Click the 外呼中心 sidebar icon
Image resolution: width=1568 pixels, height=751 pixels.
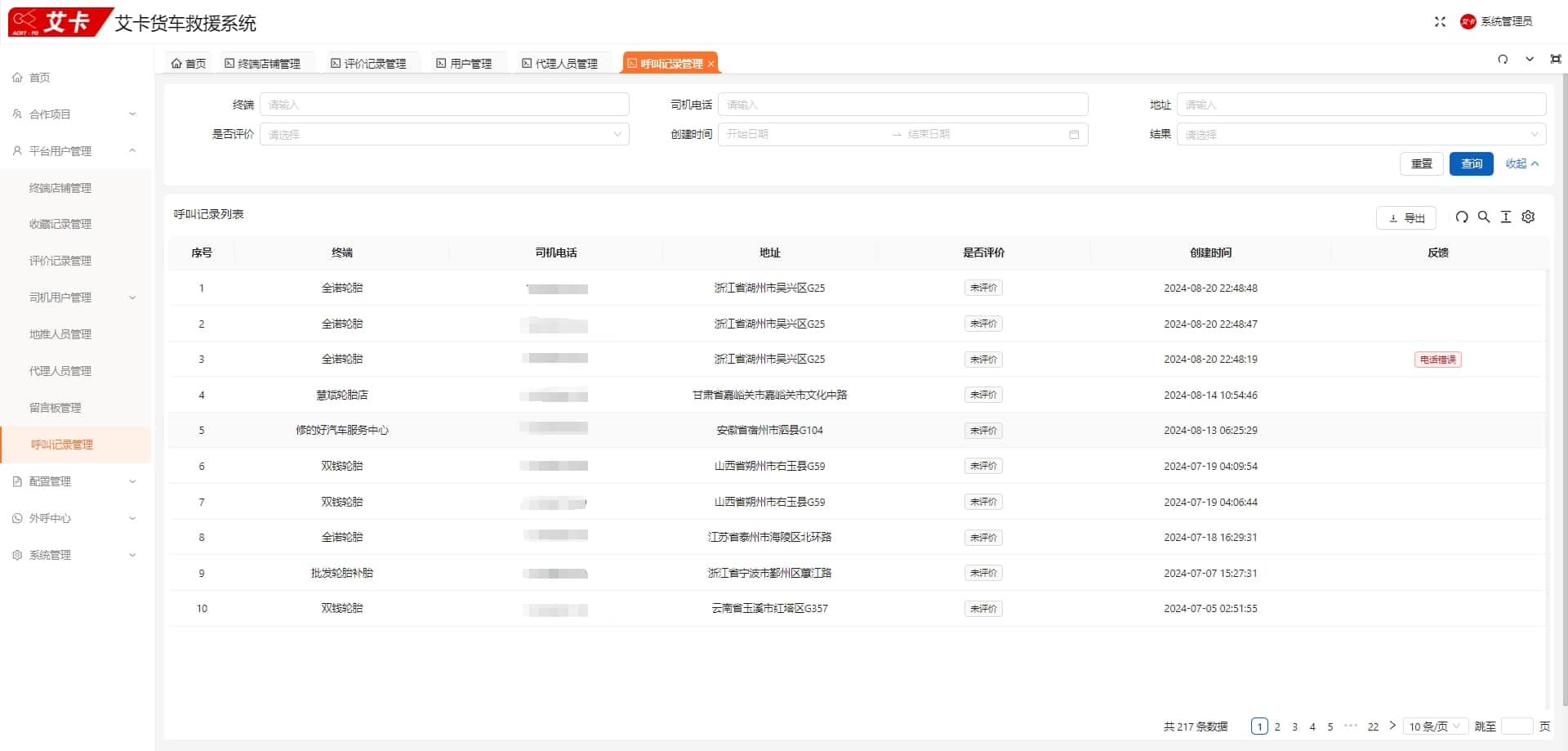tap(17, 519)
